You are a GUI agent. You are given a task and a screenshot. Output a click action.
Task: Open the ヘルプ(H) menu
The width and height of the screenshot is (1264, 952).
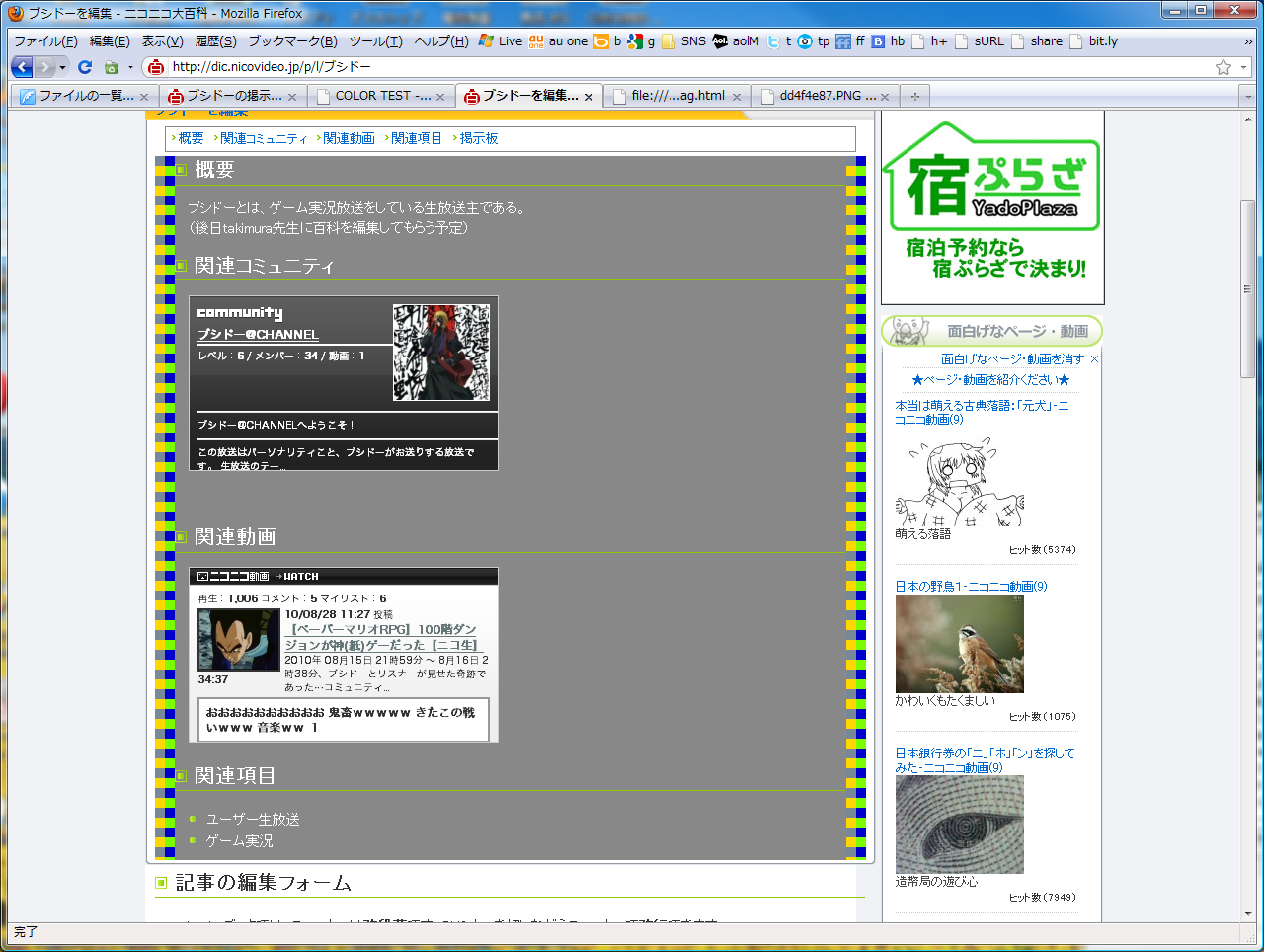pyautogui.click(x=441, y=41)
